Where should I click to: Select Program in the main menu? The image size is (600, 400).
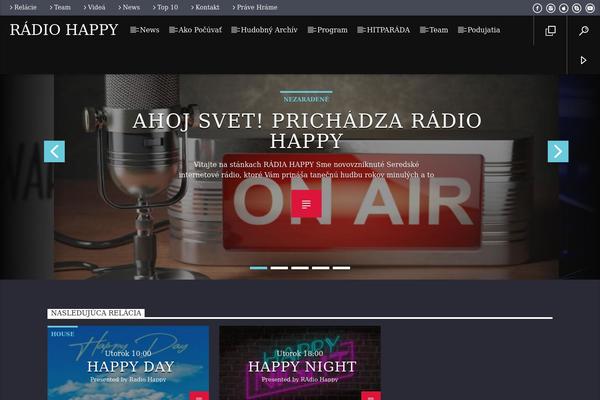click(x=328, y=30)
